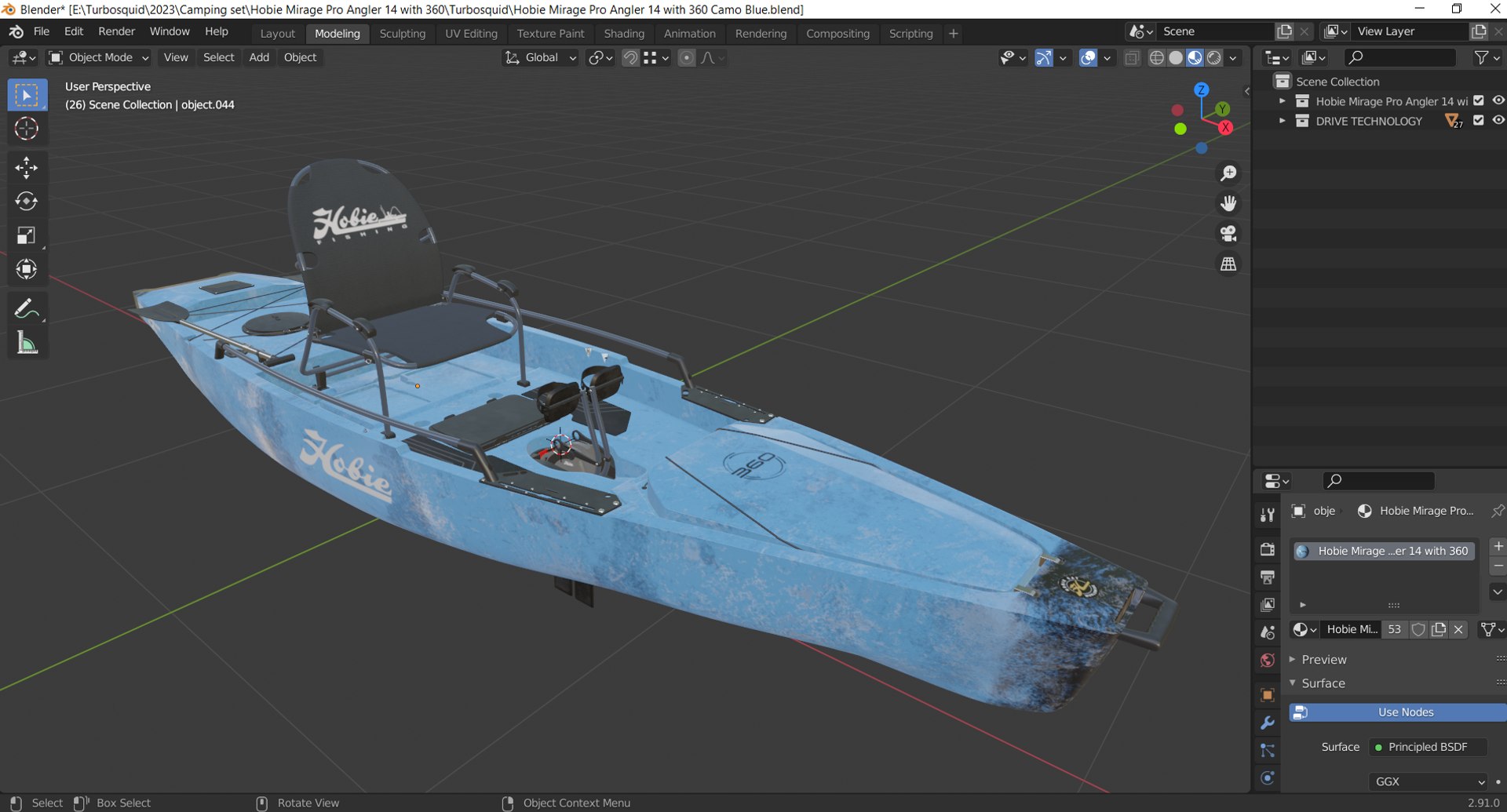Expand Hobie Mirage Pro Angler collection
This screenshot has width=1507, height=812.
click(1283, 100)
